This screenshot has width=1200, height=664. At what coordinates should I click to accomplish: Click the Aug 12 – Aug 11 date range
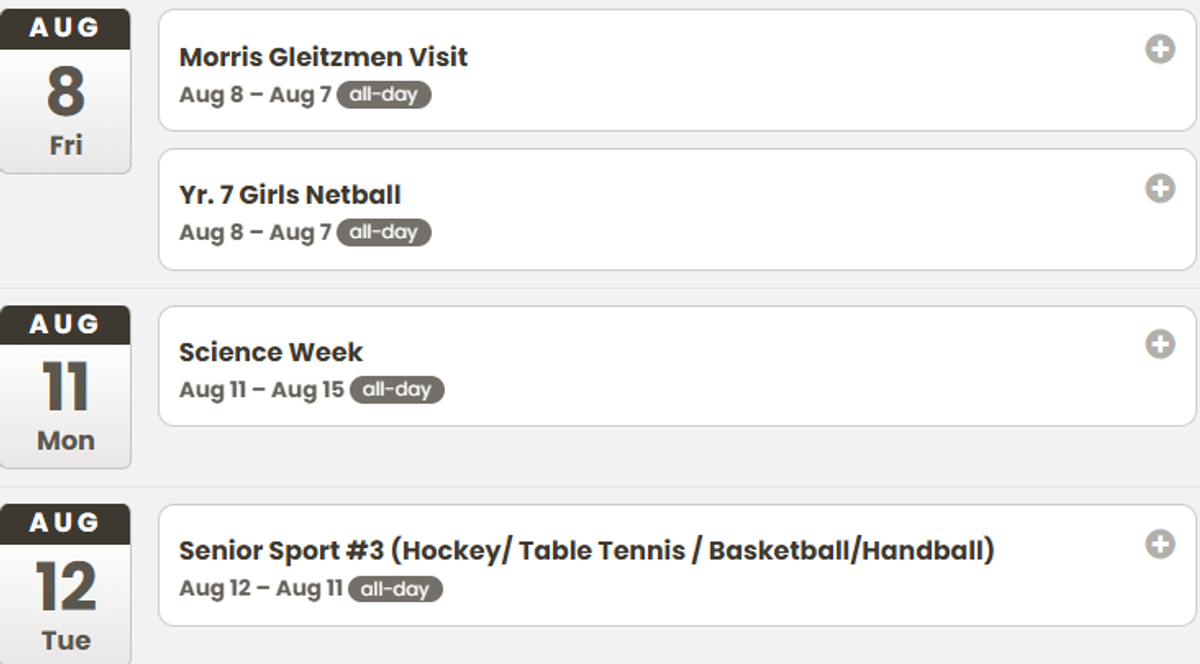260,589
